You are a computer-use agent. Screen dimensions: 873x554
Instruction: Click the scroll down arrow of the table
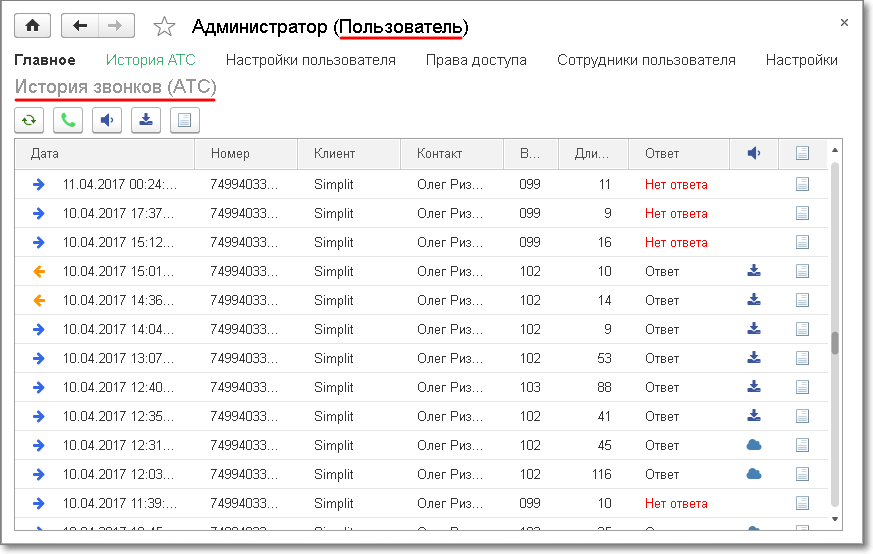pos(835,519)
